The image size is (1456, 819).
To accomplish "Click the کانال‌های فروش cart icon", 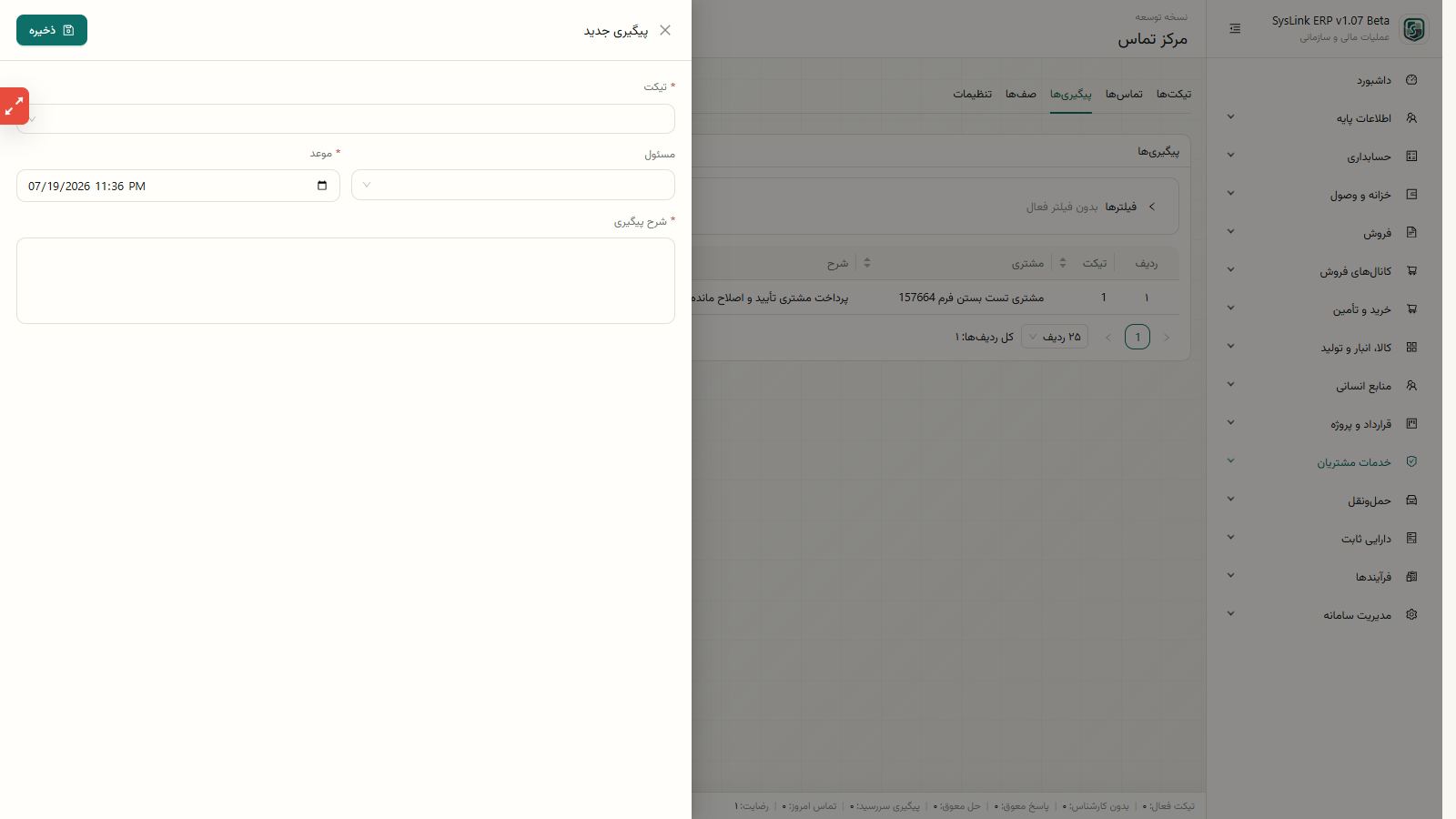I will (1411, 271).
